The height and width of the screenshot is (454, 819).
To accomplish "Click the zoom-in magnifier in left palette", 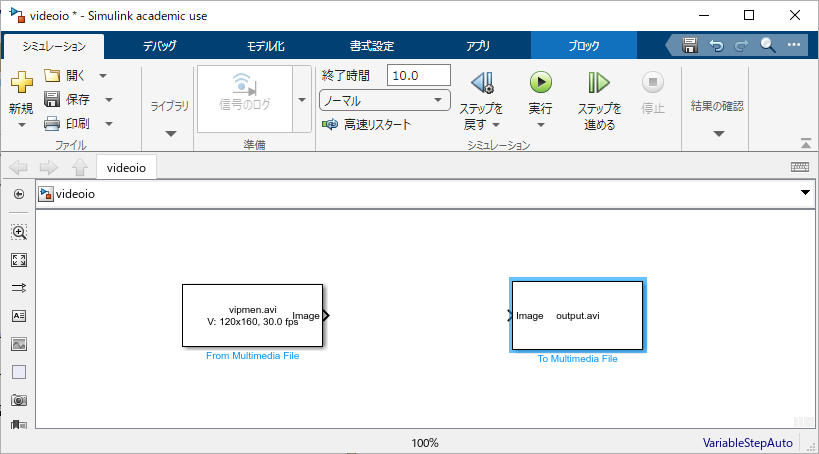I will (x=19, y=232).
